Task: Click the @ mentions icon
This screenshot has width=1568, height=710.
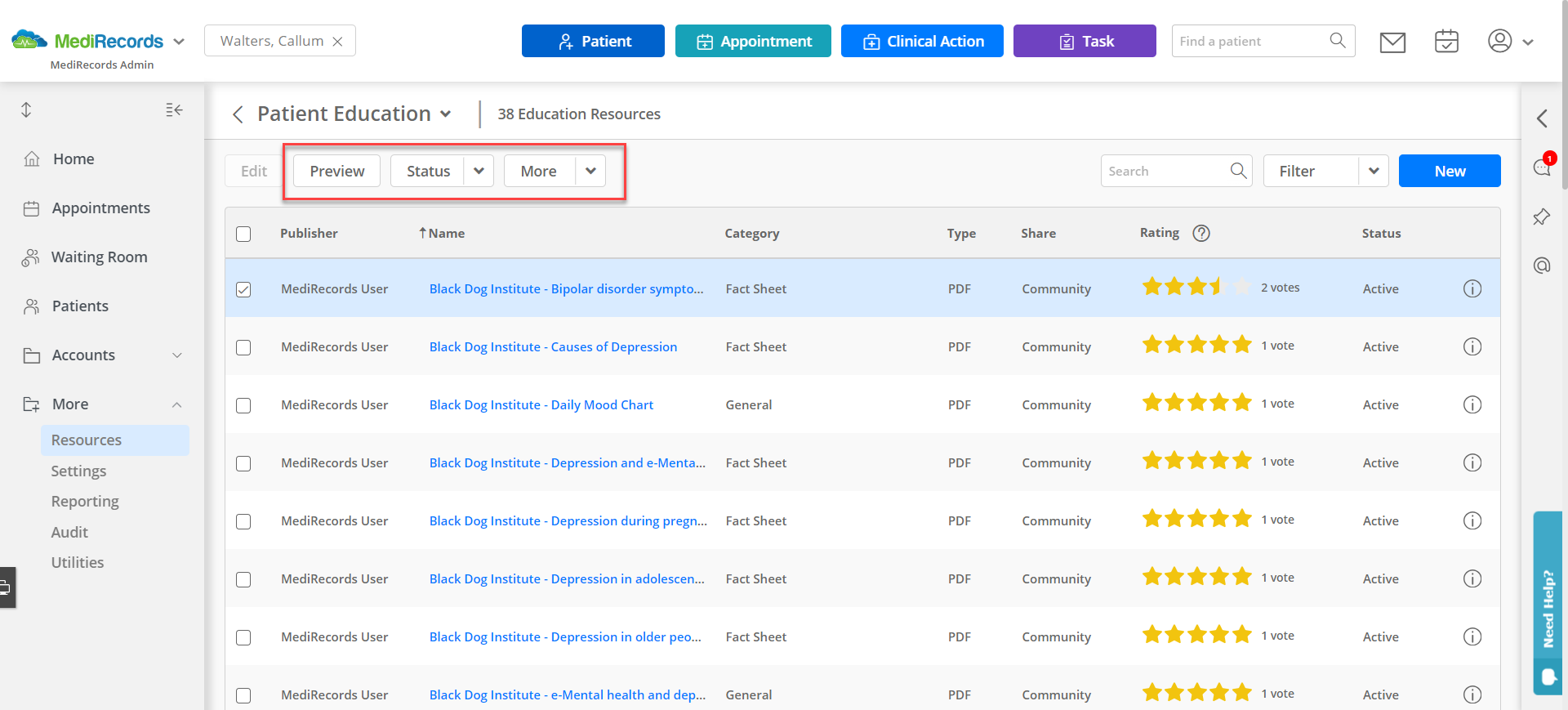Action: coord(1542,266)
